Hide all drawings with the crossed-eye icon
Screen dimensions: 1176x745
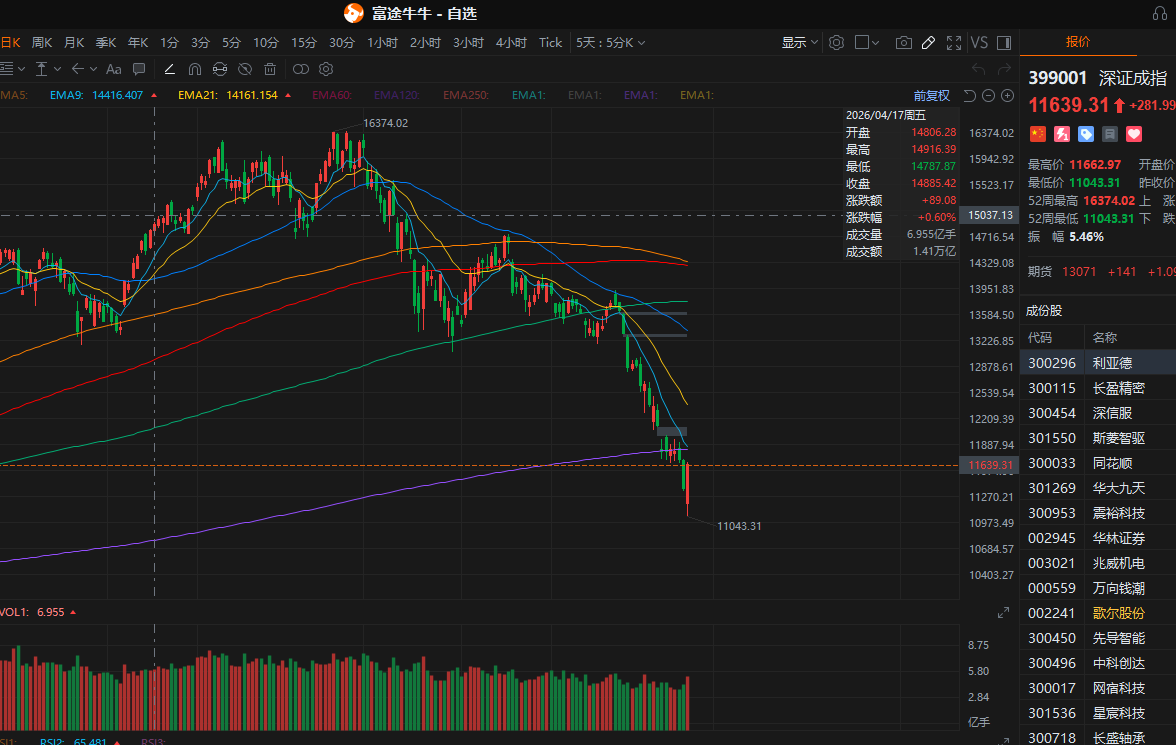(245, 69)
